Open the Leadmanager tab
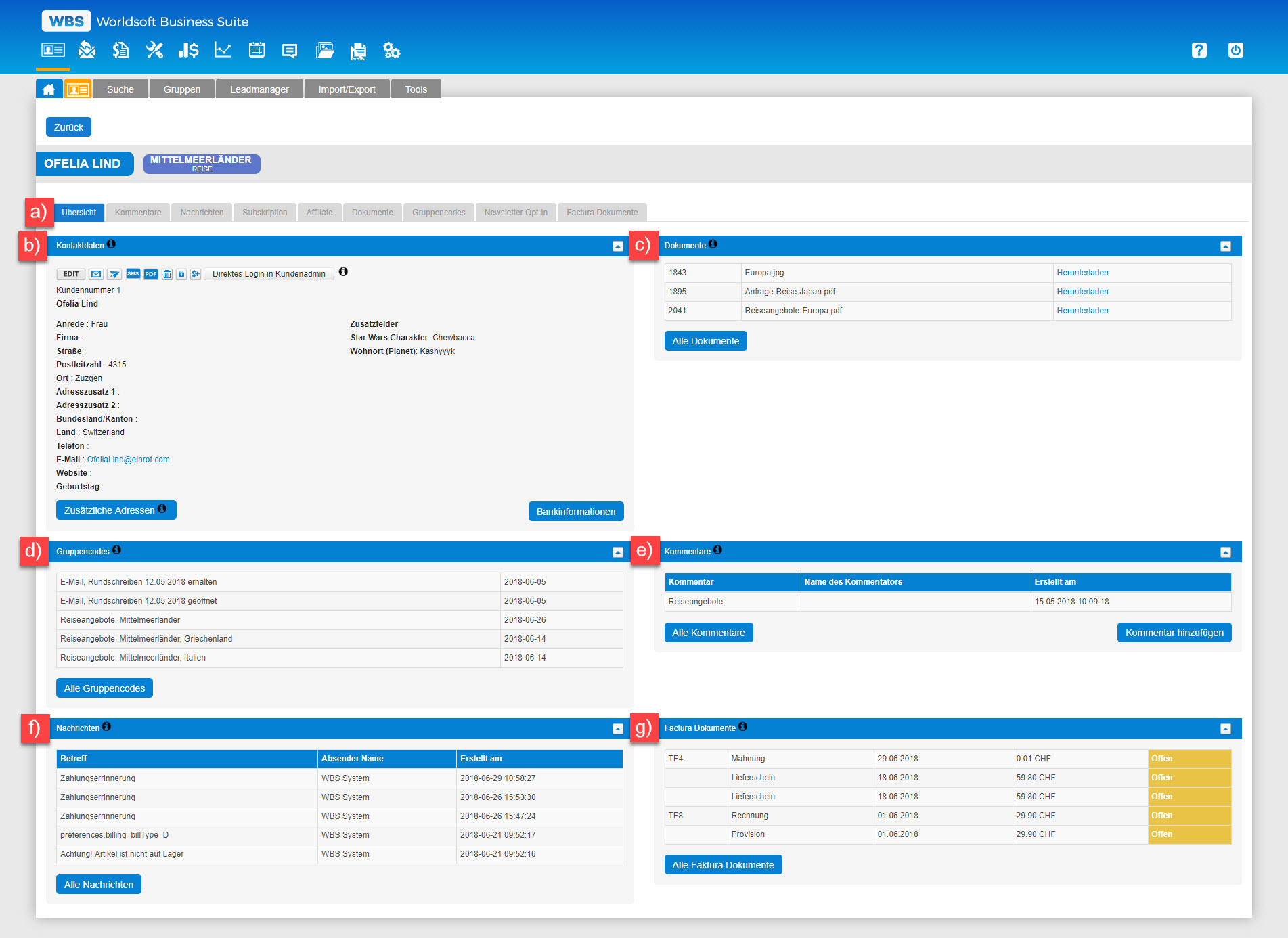Screen dimensions: 1288x938 tap(259, 89)
